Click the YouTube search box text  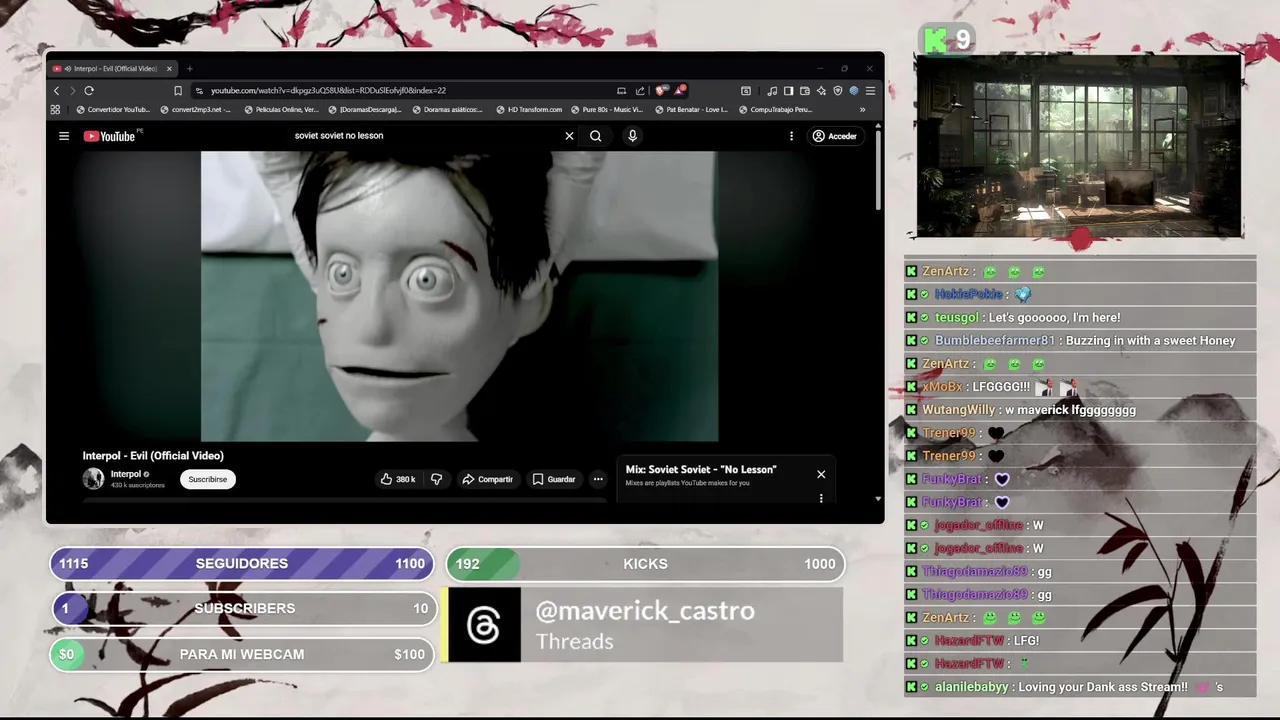pos(339,136)
